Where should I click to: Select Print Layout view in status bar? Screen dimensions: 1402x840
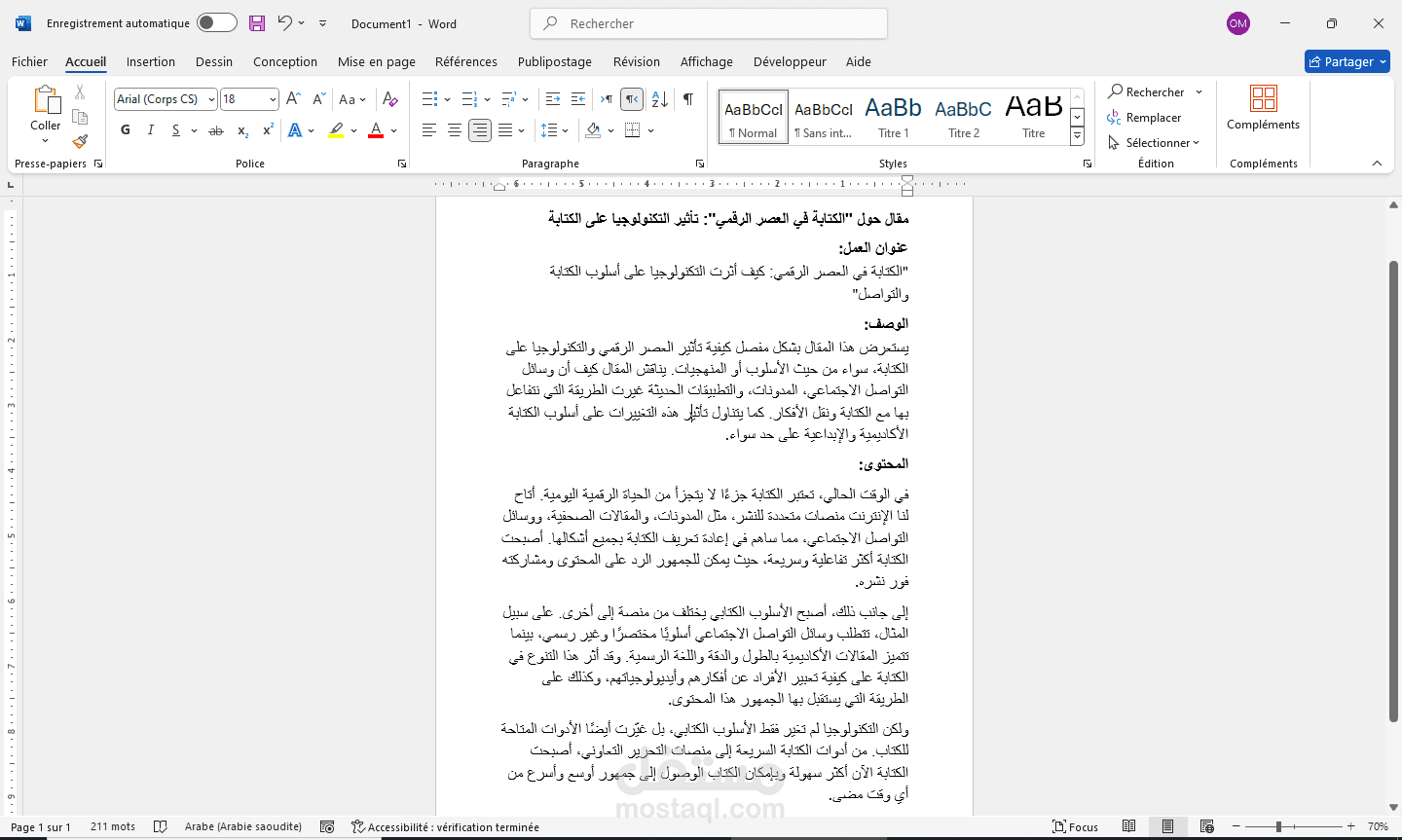(1167, 826)
